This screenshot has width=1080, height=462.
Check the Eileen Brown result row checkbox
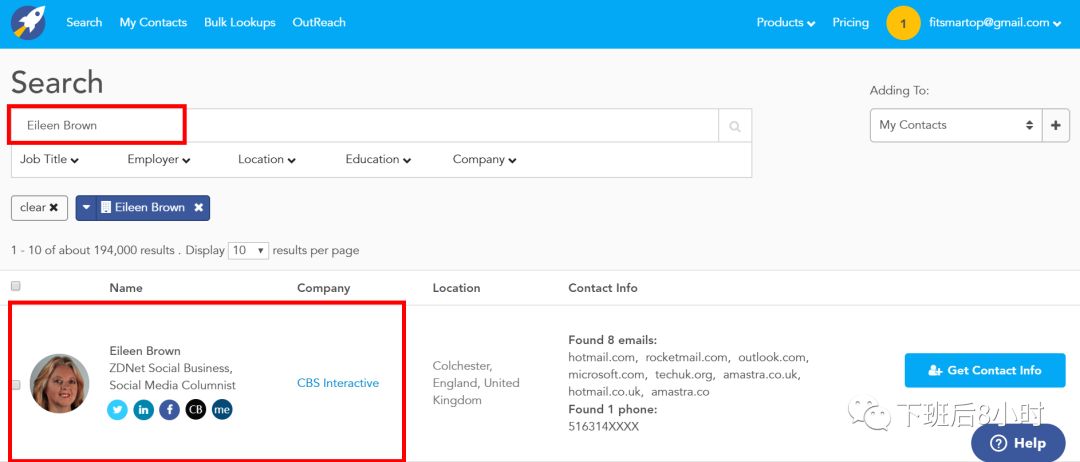click(15, 384)
